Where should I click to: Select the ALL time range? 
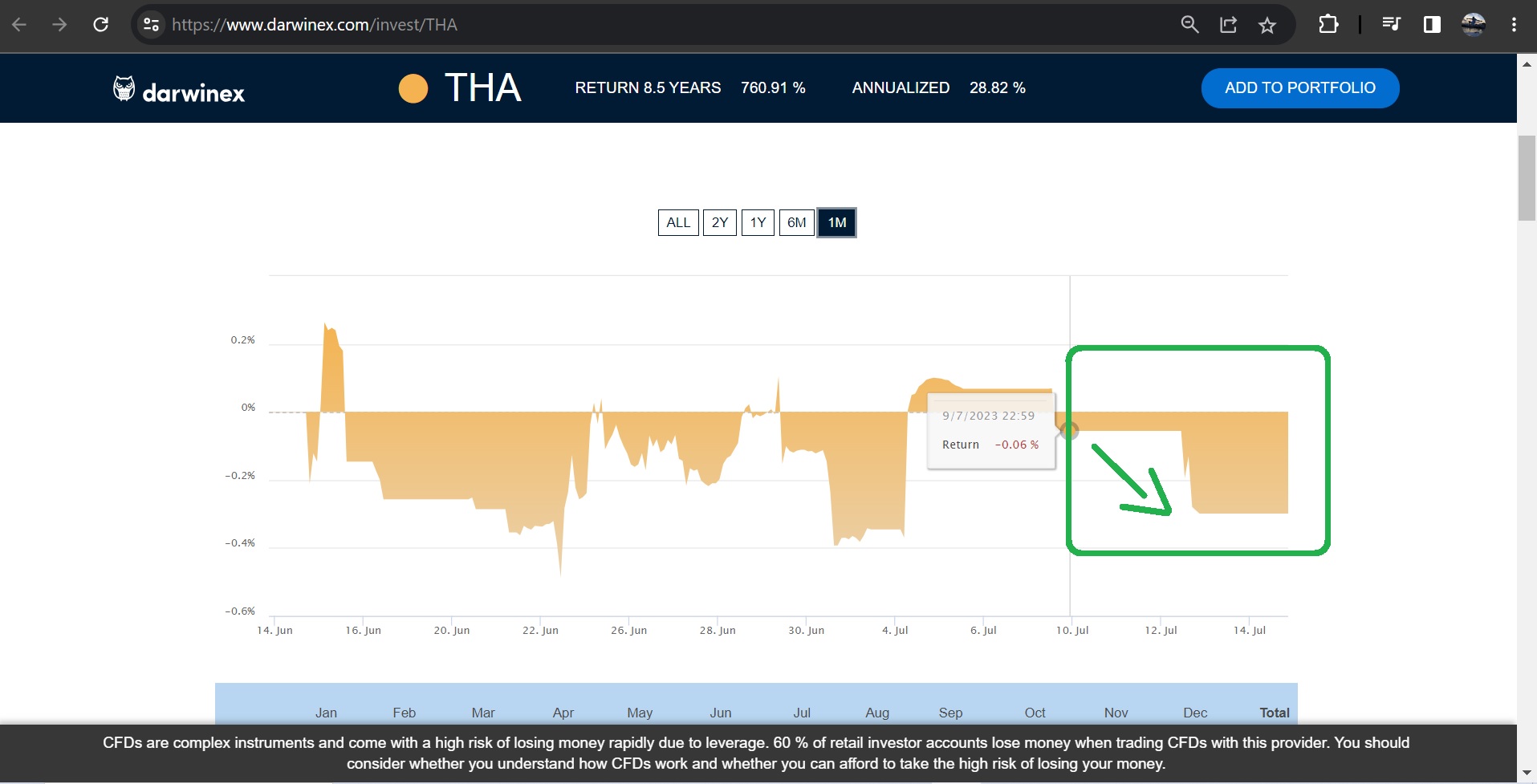pos(678,222)
